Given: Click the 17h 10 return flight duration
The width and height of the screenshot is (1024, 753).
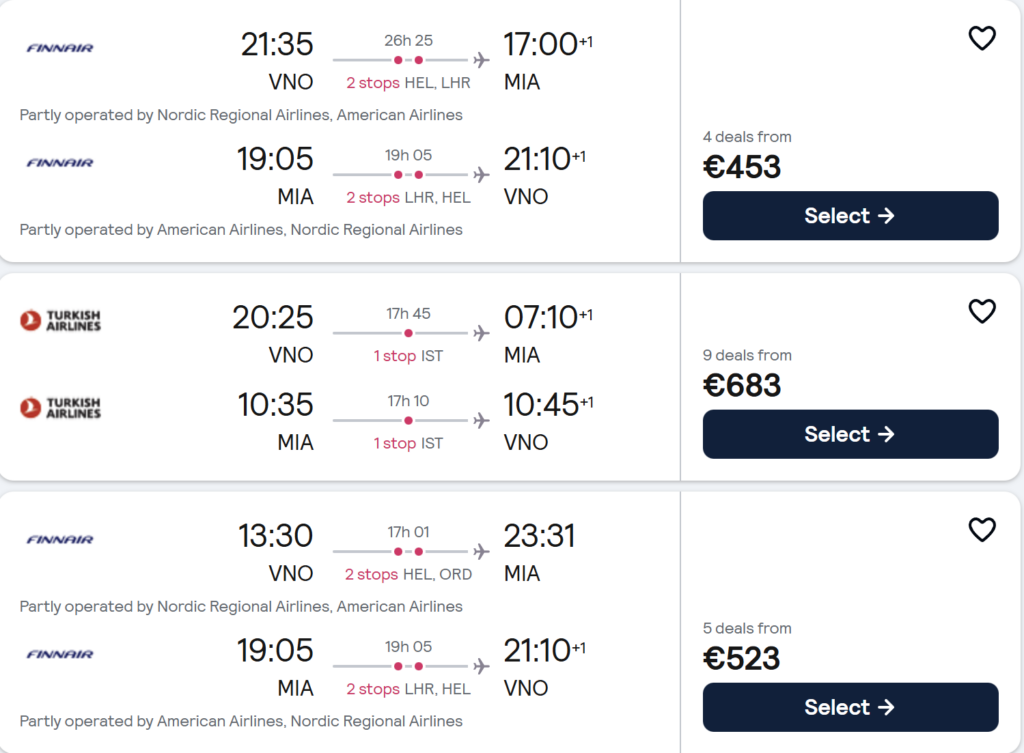Looking at the screenshot, I should click(408, 401).
